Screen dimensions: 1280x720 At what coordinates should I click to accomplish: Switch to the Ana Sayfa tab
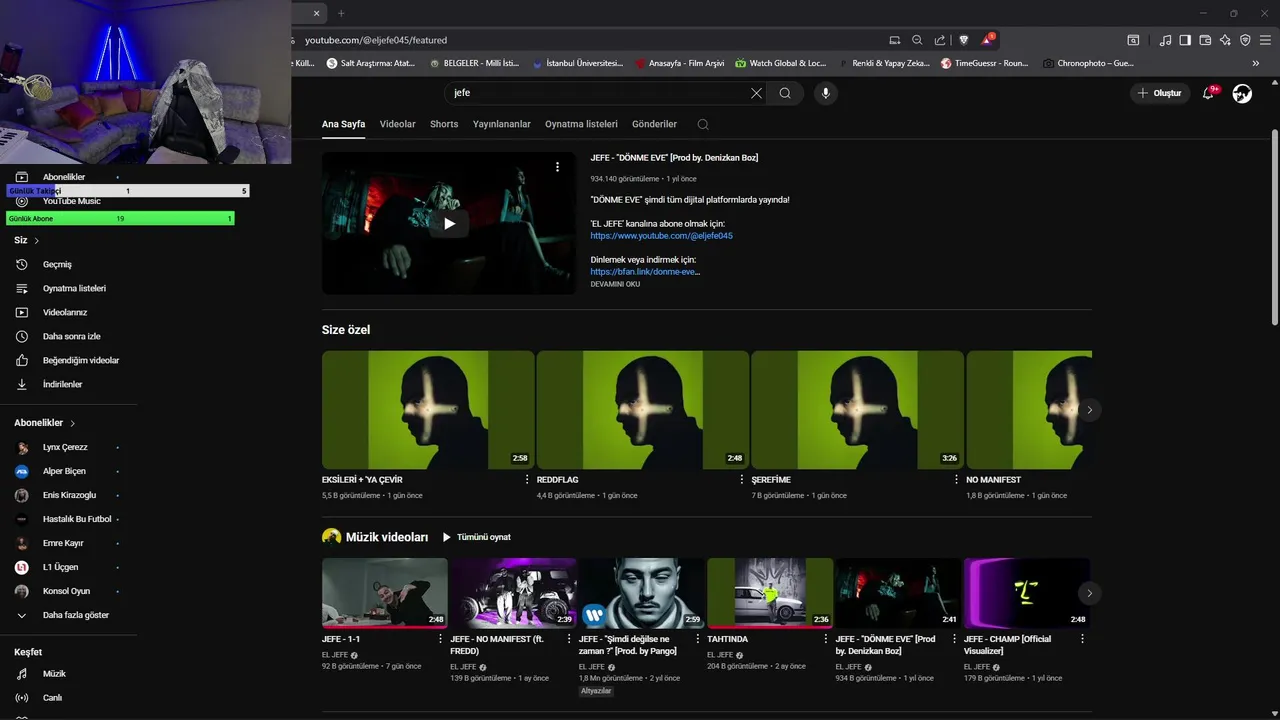[343, 124]
